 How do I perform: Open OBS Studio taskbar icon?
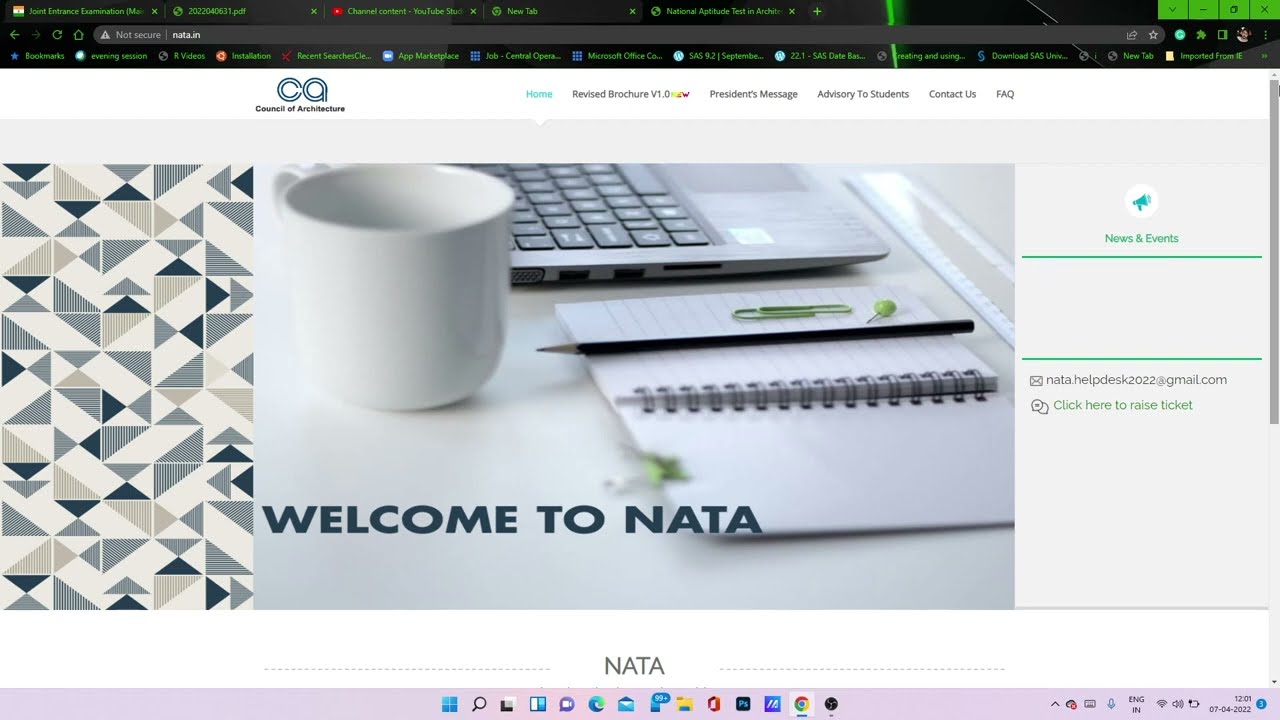tap(831, 704)
